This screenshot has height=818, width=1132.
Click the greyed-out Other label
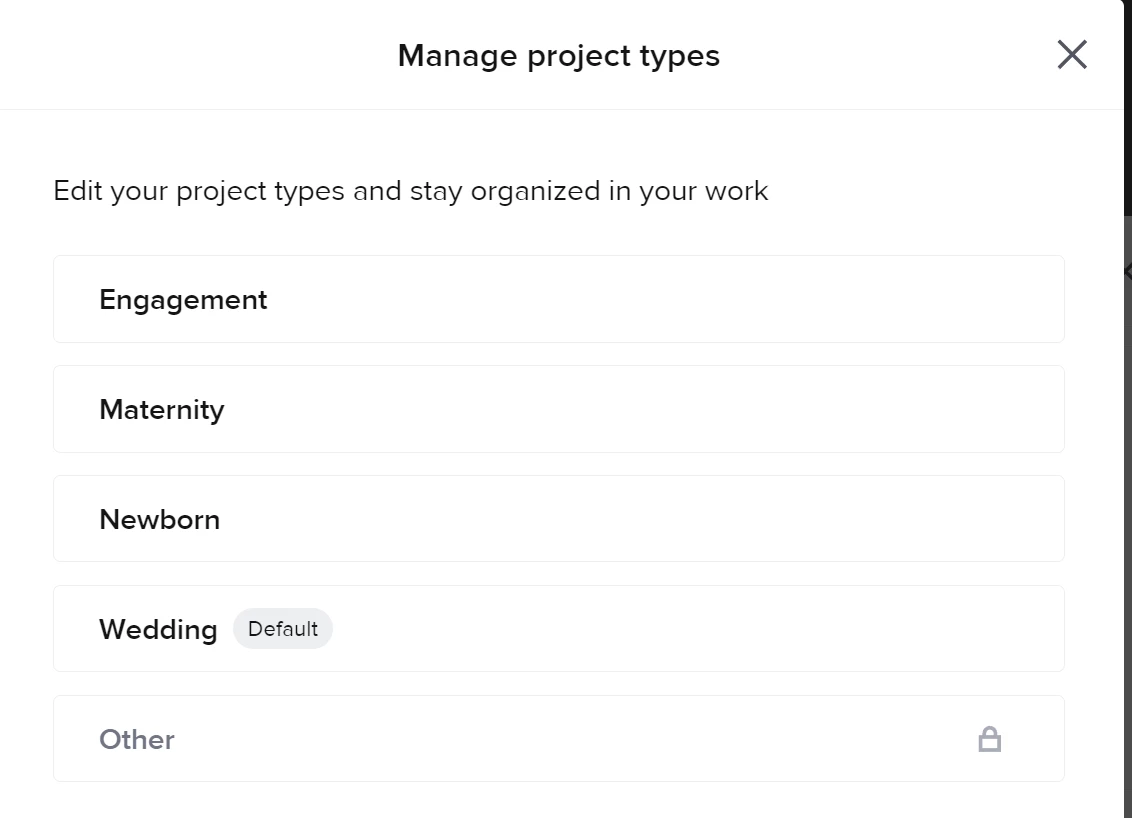(137, 740)
